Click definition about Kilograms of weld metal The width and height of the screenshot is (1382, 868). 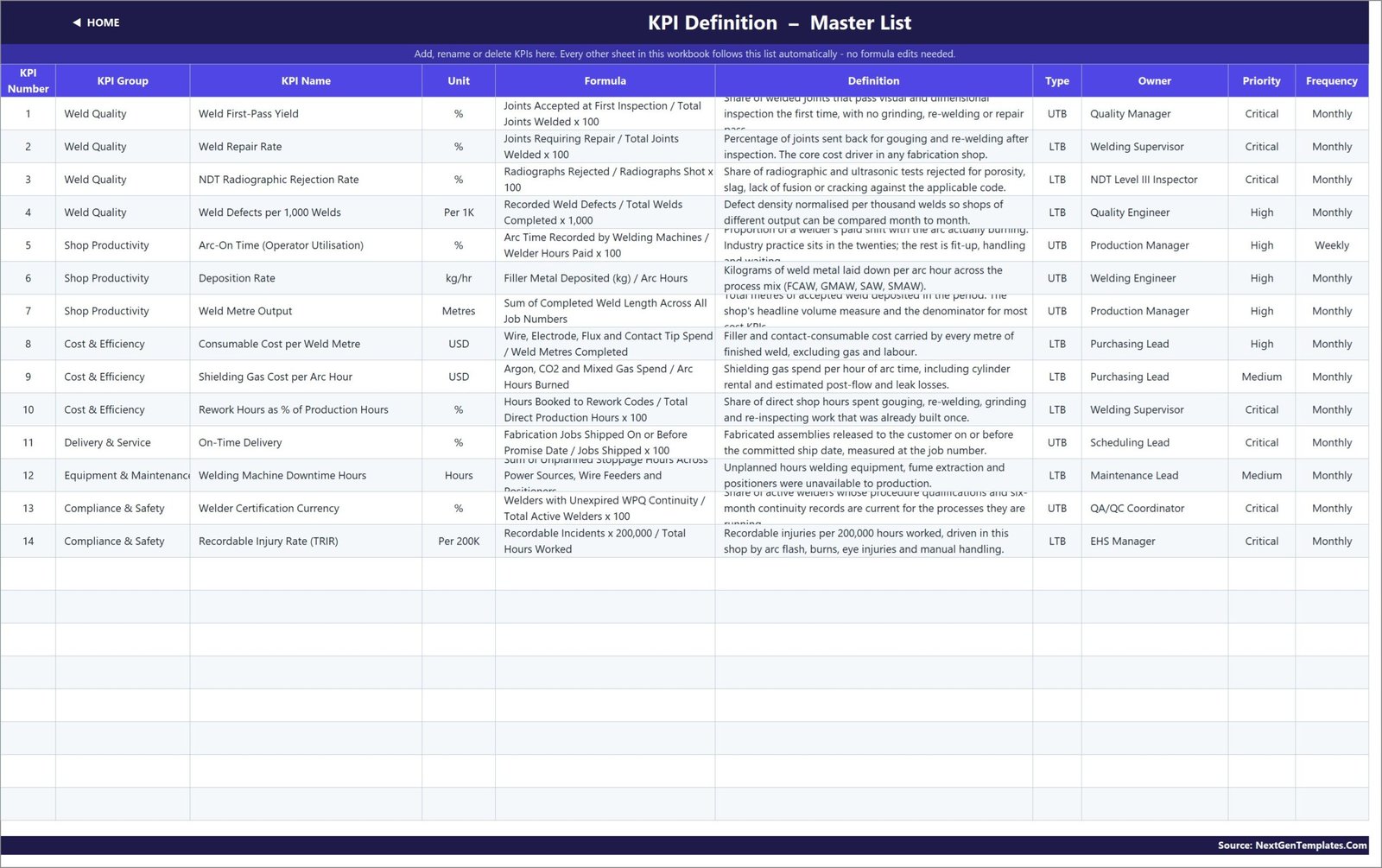point(873,278)
